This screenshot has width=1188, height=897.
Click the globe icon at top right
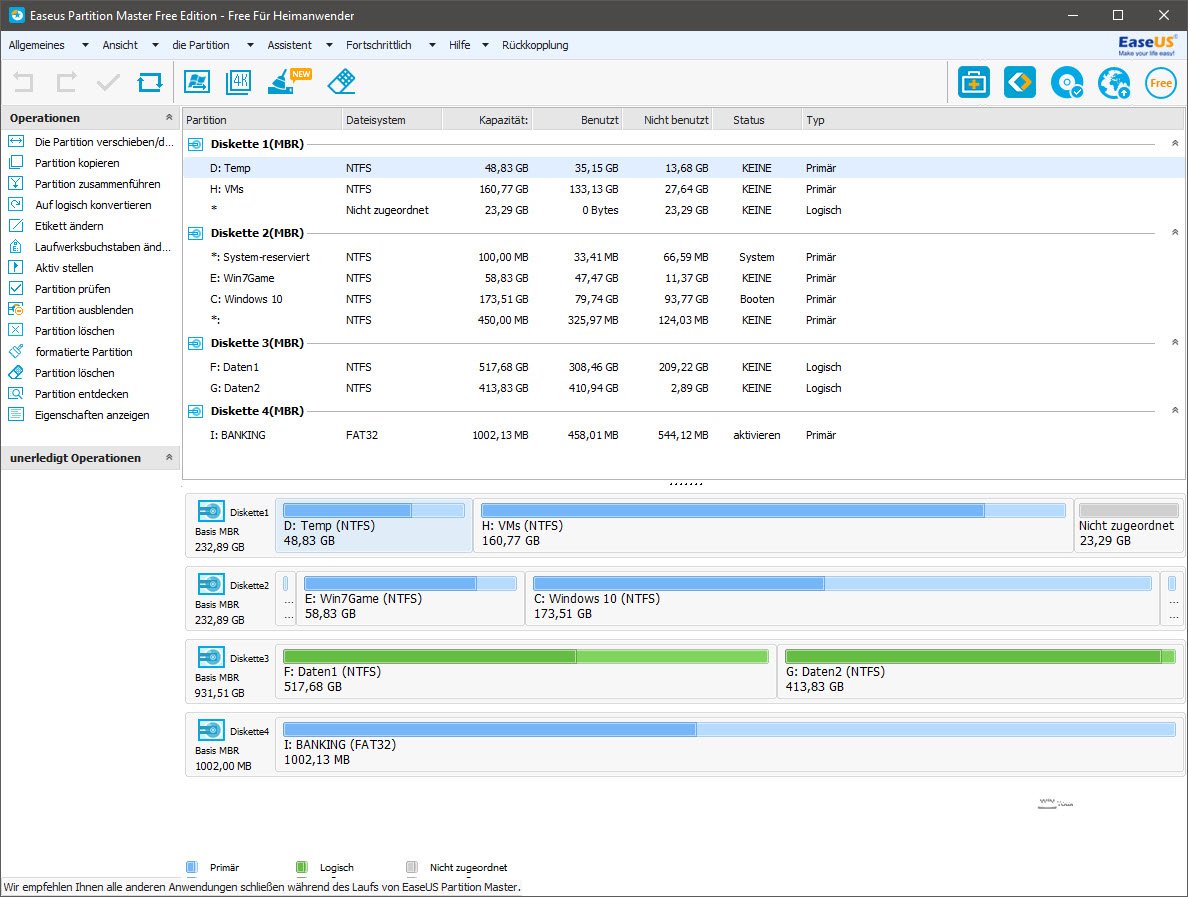pyautogui.click(x=1113, y=83)
